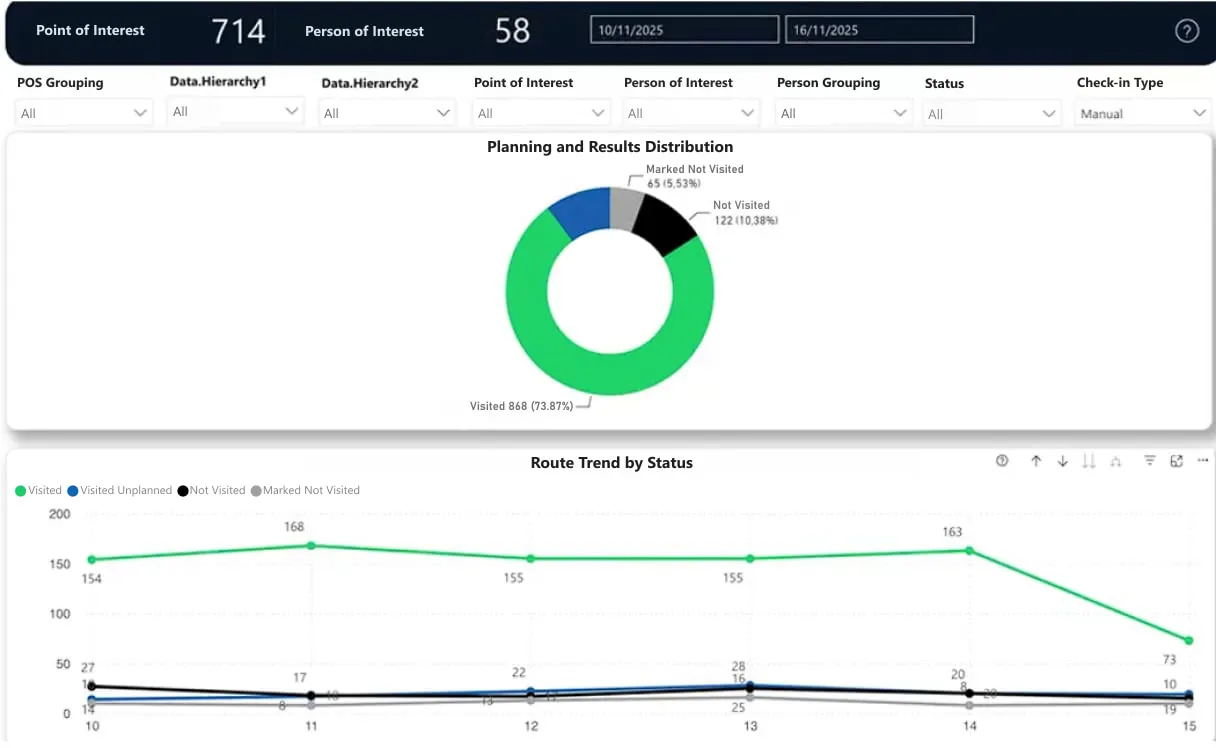Open visual filters funnel icon

(1150, 461)
